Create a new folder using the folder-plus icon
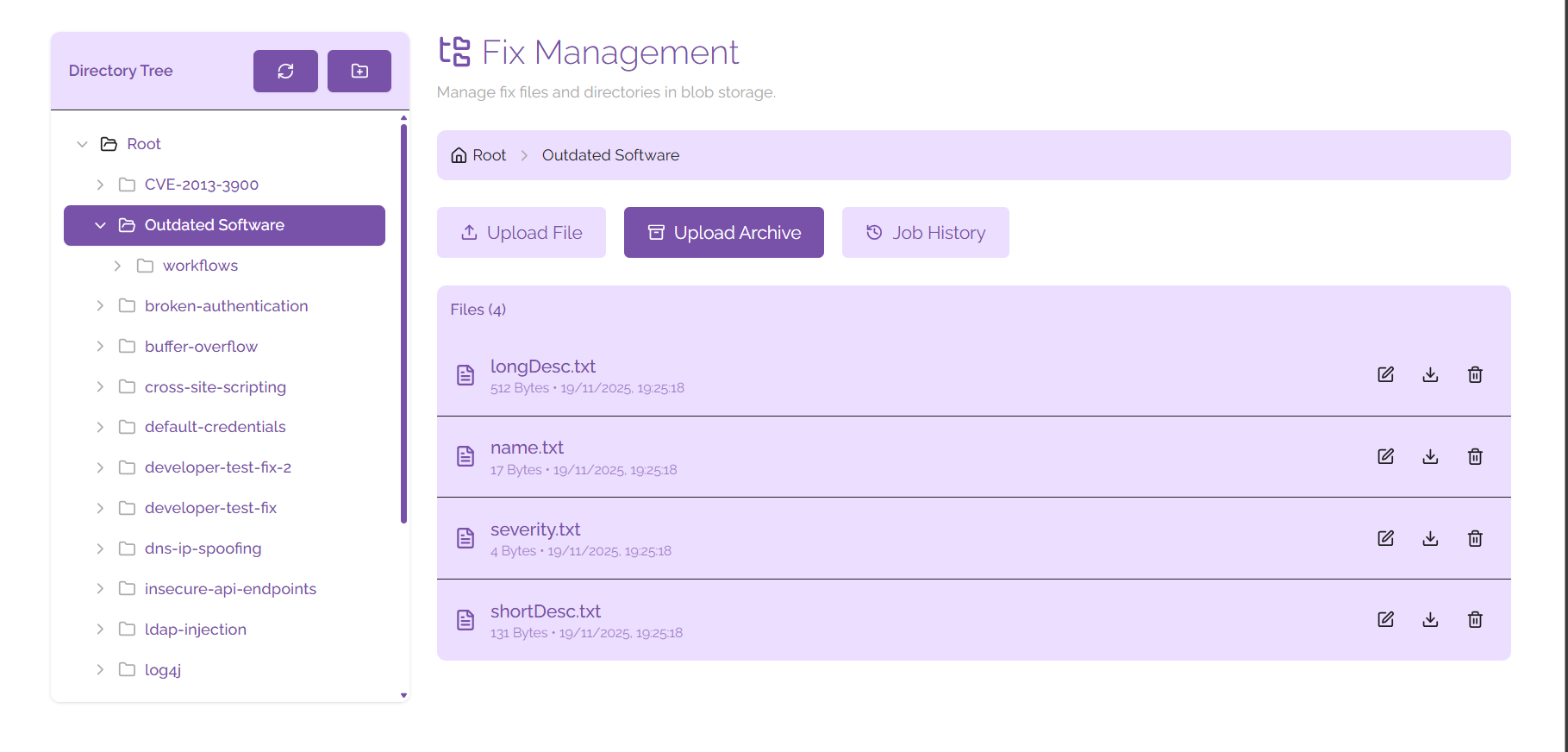 359,71
